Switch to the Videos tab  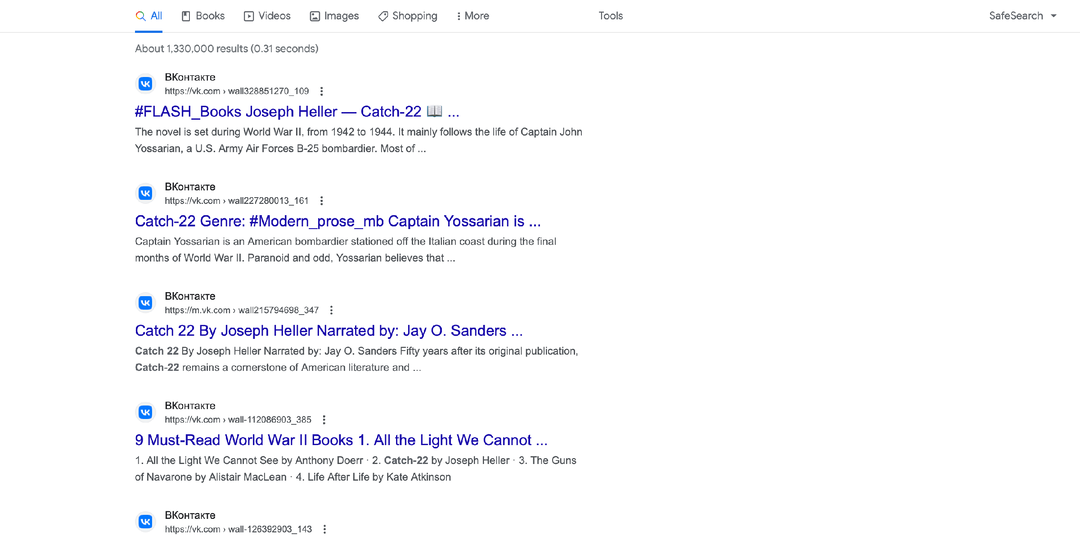pyautogui.click(x=267, y=16)
